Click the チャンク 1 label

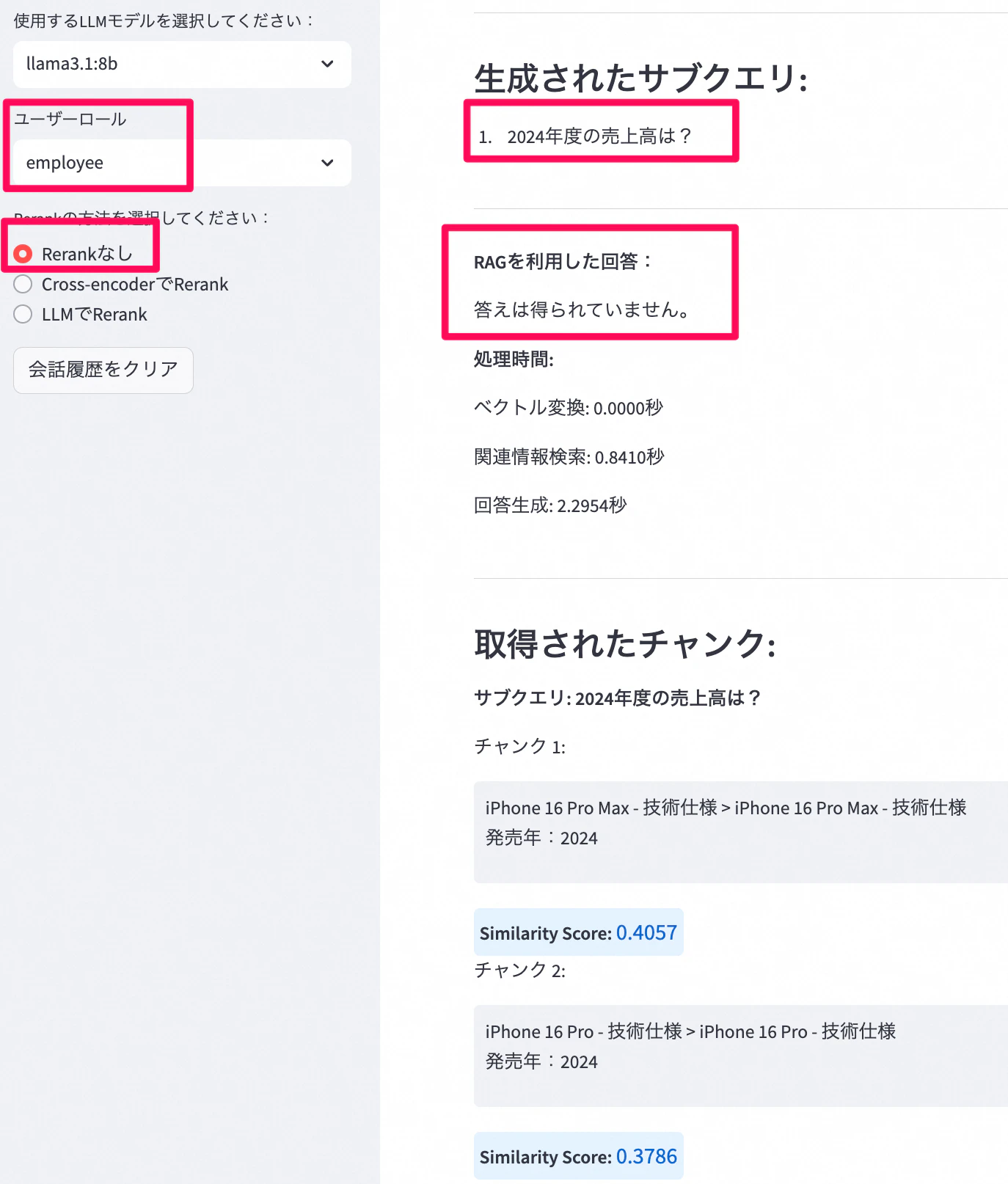coord(519,747)
